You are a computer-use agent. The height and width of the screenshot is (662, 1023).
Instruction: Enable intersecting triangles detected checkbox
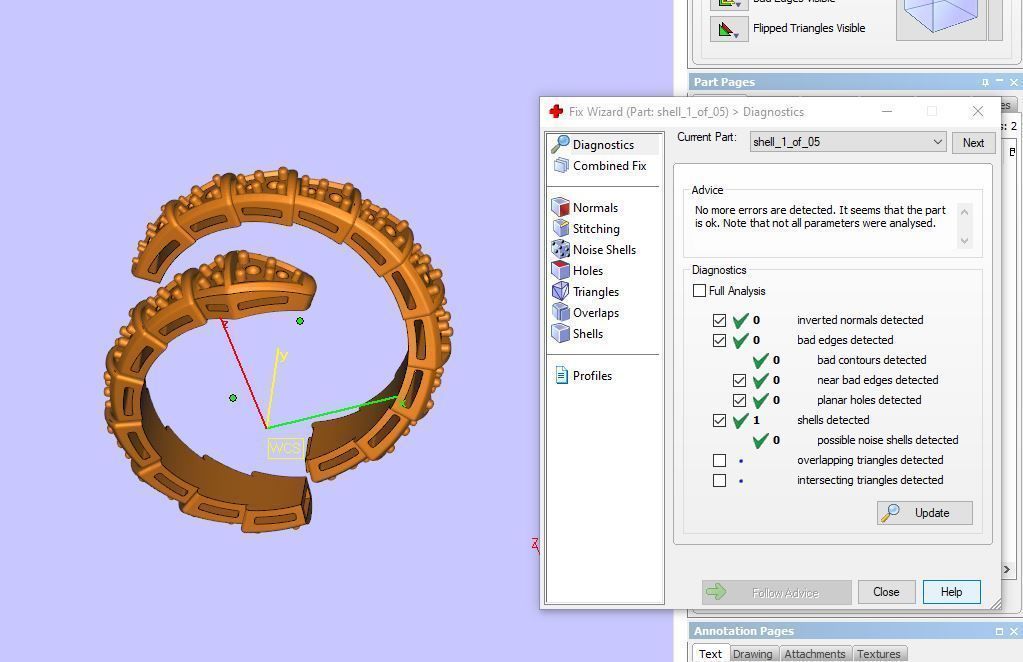[719, 481]
